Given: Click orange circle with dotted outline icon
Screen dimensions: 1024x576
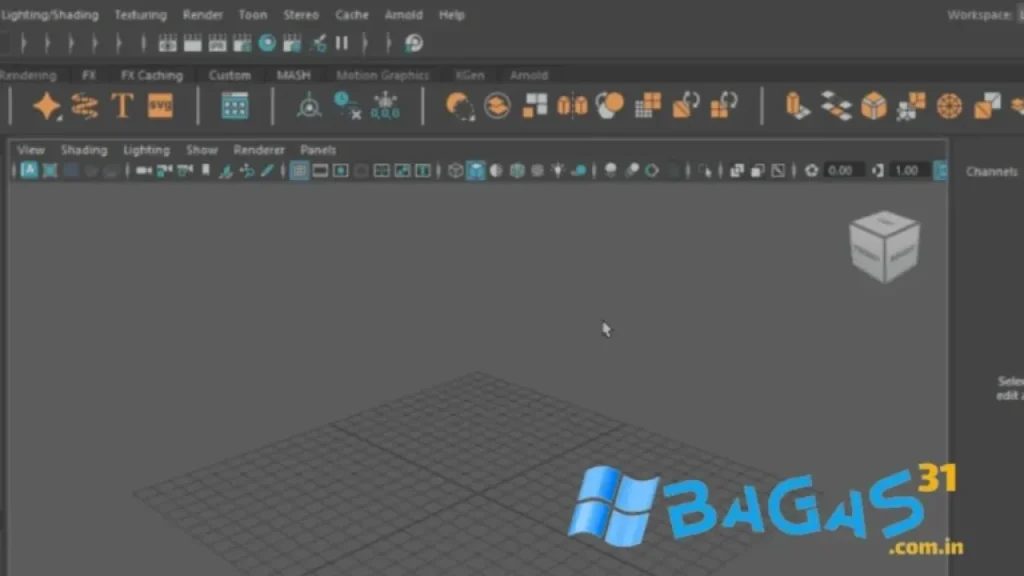Looking at the screenshot, I should coord(460,105).
